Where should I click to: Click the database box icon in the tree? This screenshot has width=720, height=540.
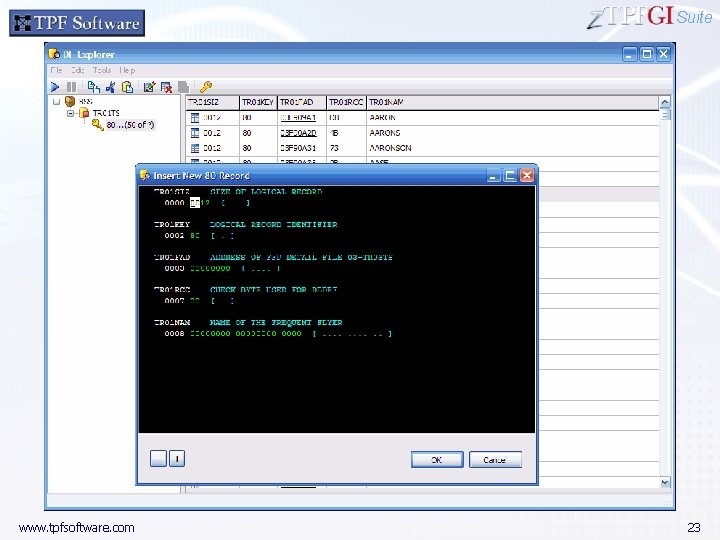[70, 101]
